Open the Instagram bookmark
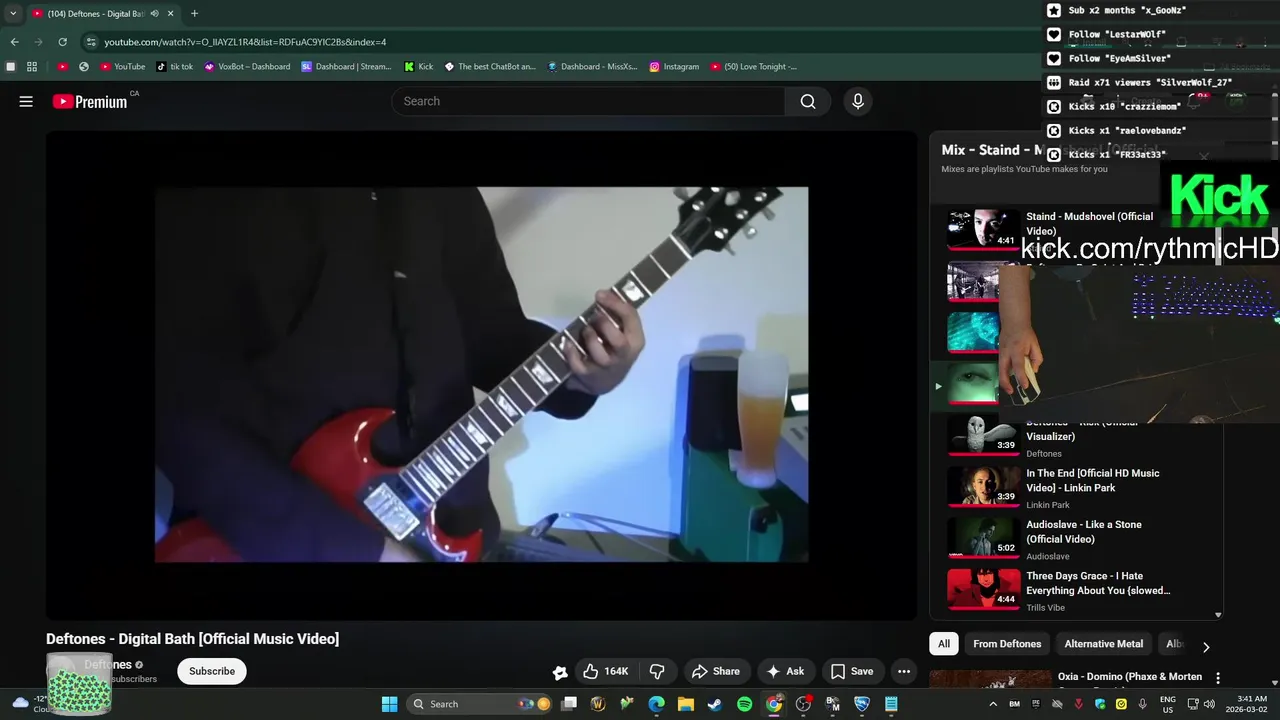The width and height of the screenshot is (1280, 720). [674, 67]
